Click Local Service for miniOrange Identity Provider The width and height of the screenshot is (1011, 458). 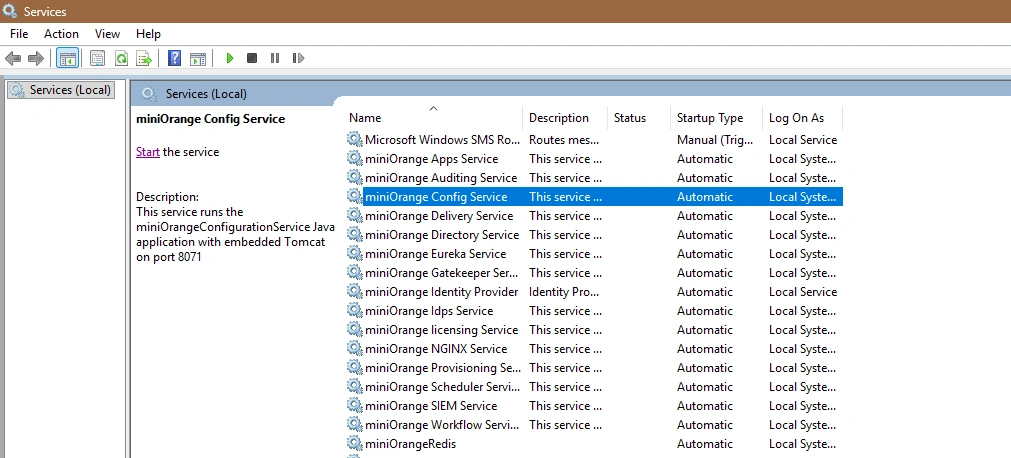click(803, 292)
